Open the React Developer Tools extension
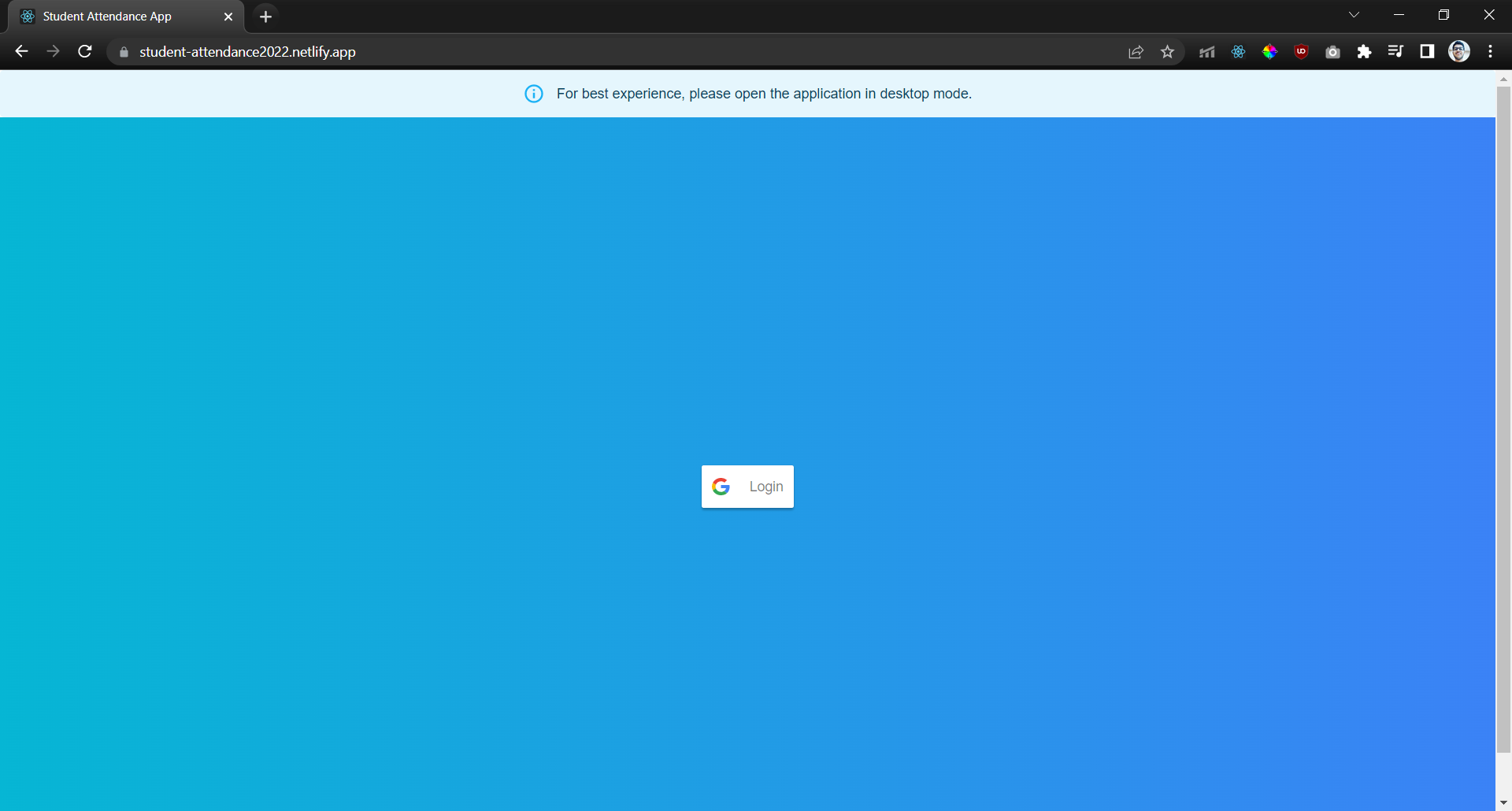 point(1238,51)
